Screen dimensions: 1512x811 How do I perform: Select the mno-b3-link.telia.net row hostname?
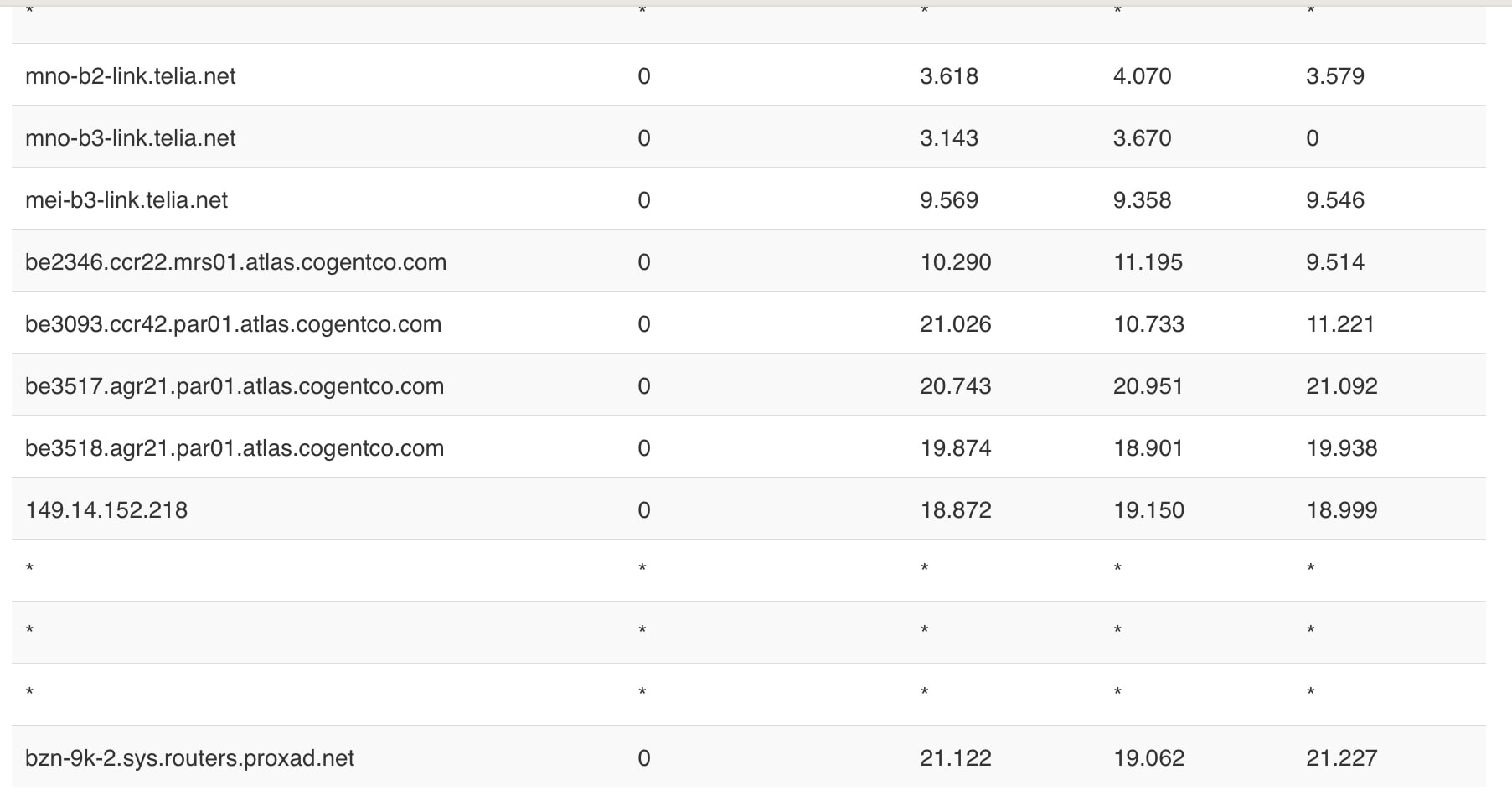point(131,138)
